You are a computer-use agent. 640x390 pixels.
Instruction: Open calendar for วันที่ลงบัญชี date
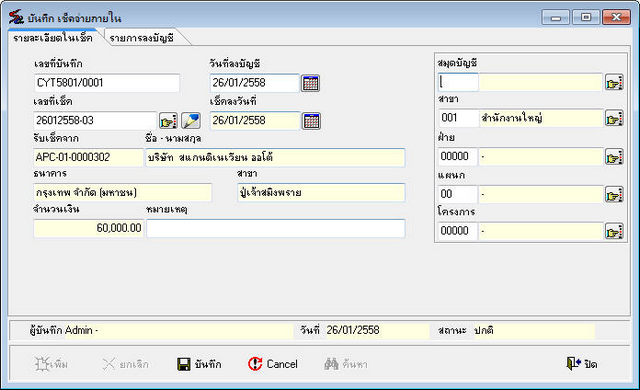tap(310, 83)
